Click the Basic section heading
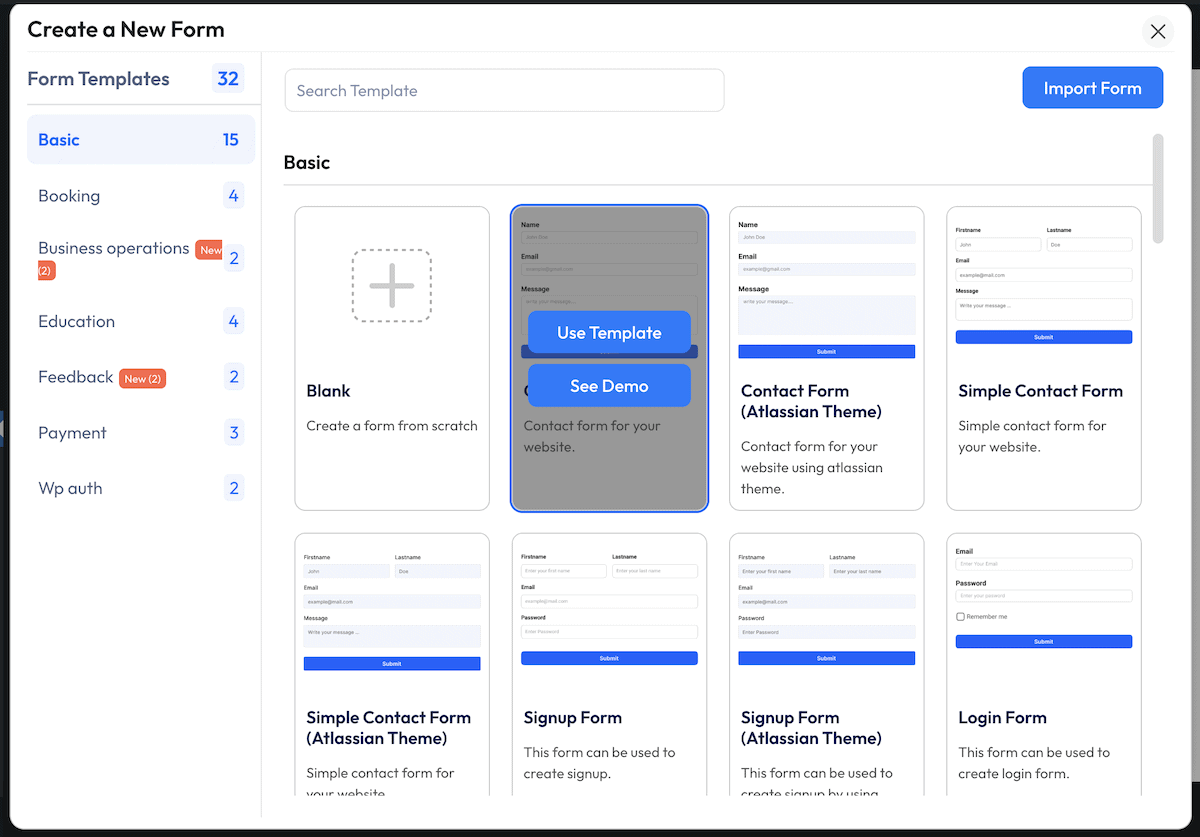This screenshot has height=837, width=1200. coord(307,162)
